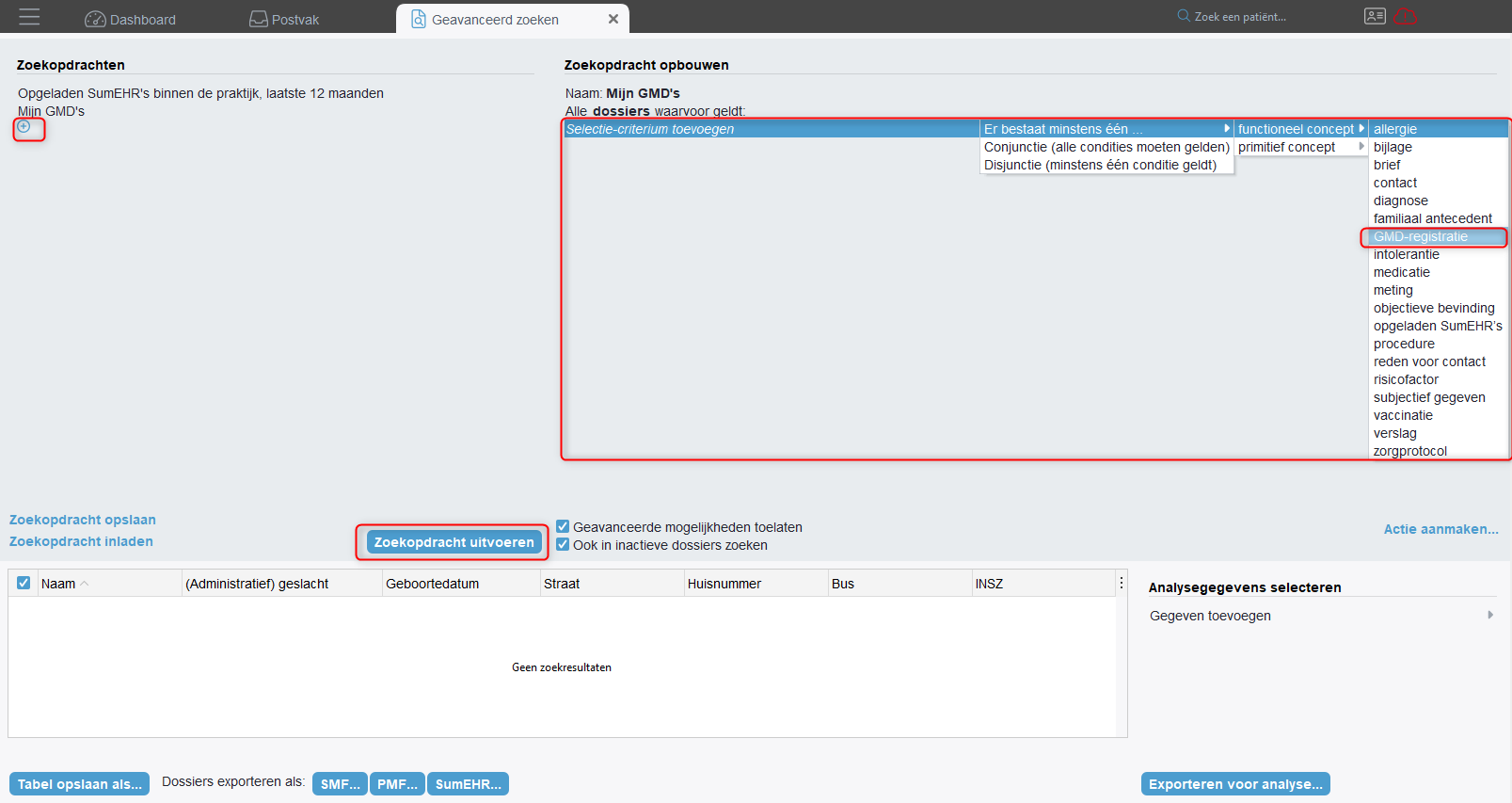This screenshot has width=1512, height=803.
Task: Select zorgprotocol option
Action: coord(1439,451)
